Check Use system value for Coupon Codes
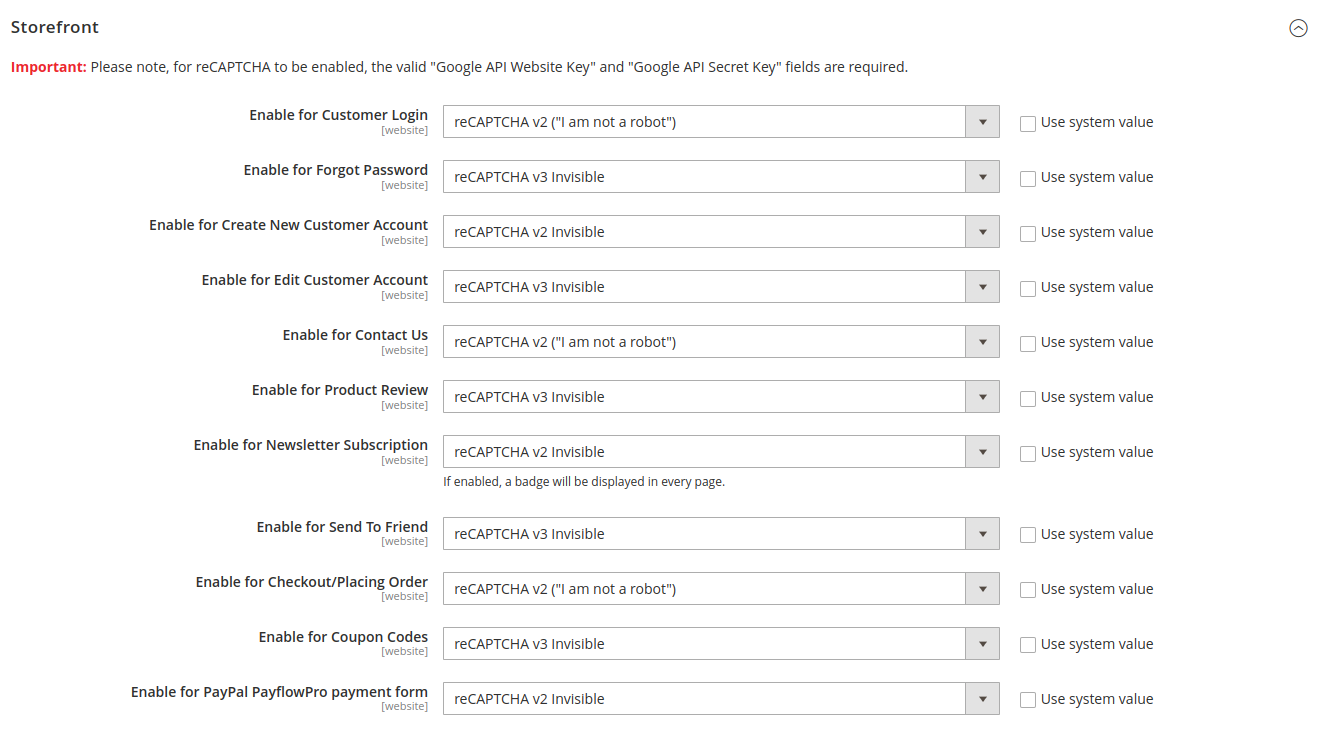The image size is (1334, 741). 1028,645
